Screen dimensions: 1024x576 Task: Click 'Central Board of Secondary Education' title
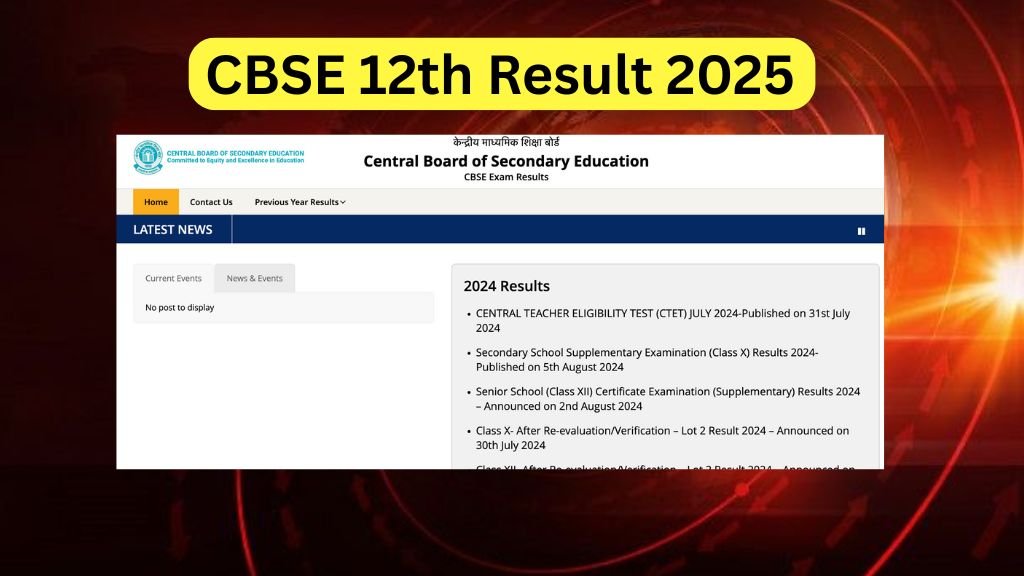coord(506,161)
